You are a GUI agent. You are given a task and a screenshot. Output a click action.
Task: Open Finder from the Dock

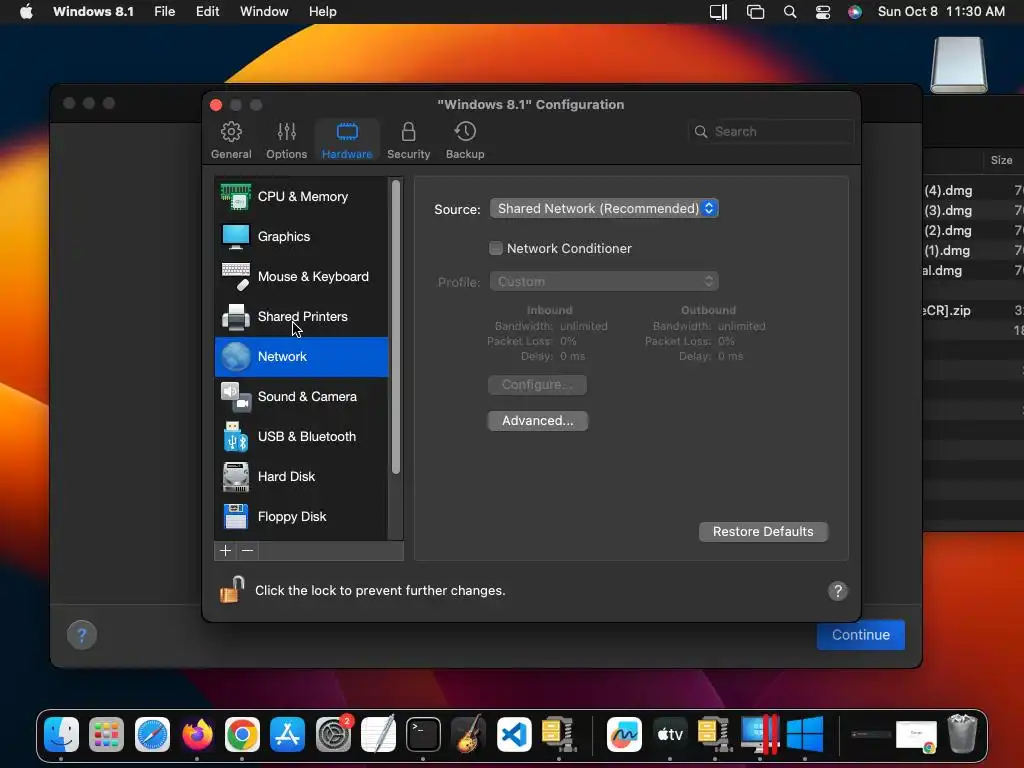click(61, 735)
